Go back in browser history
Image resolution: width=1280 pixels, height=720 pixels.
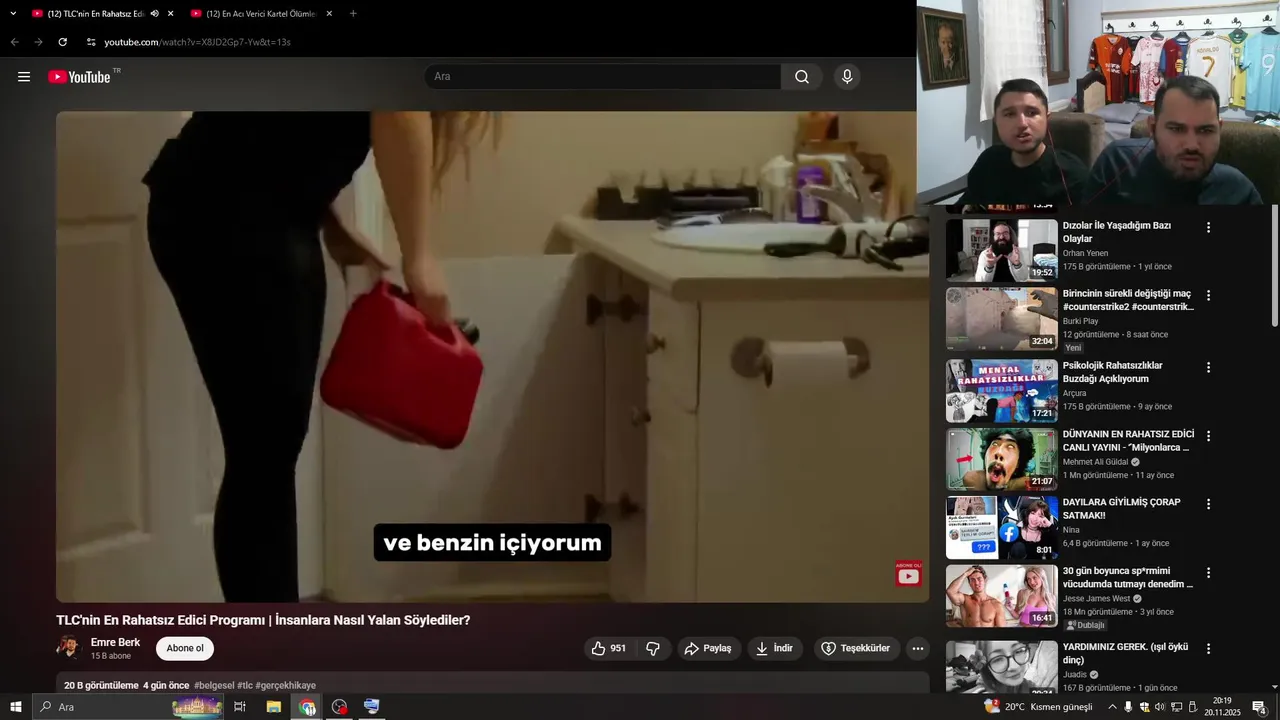14,42
